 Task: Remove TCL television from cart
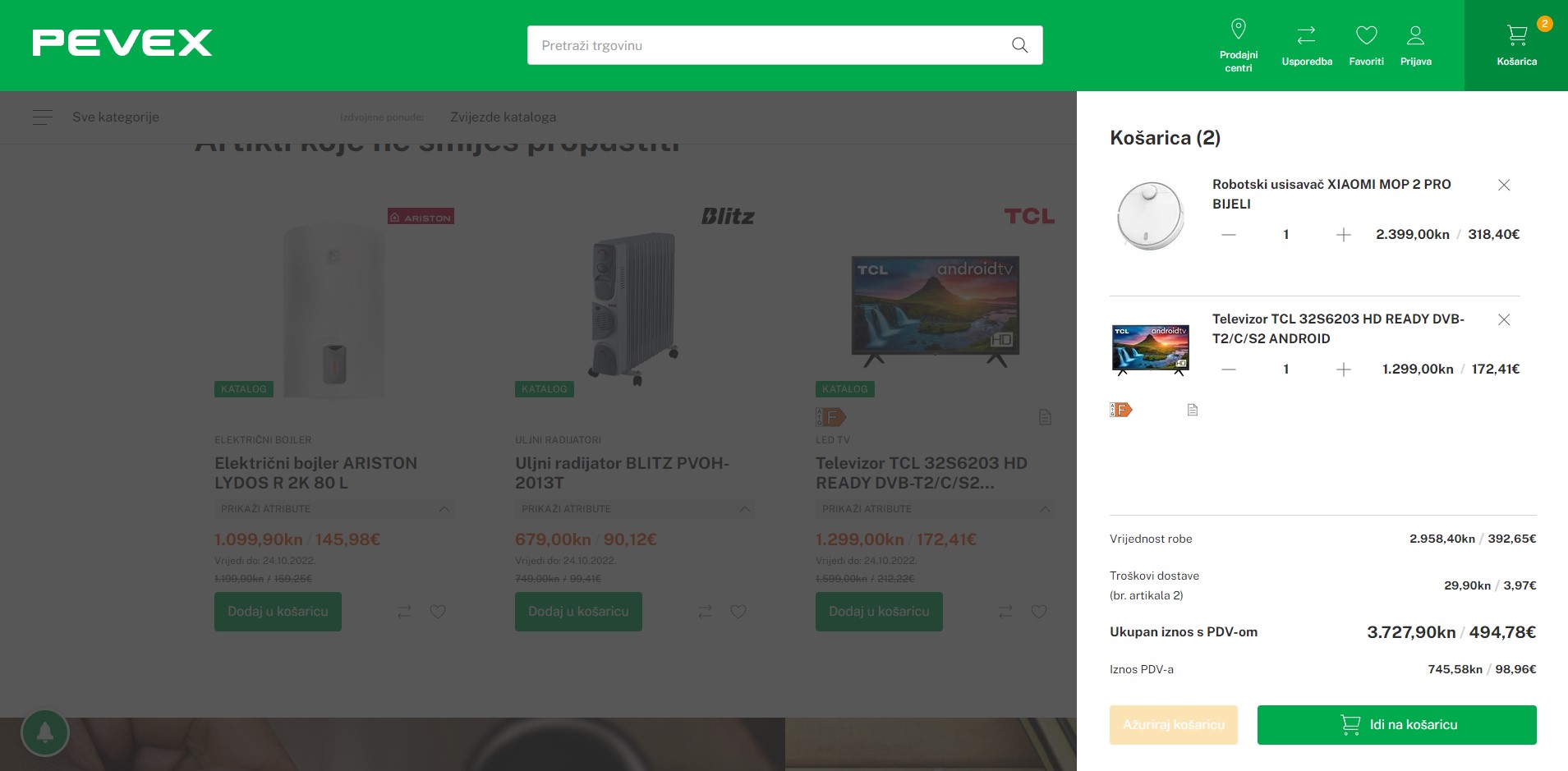[x=1504, y=319]
